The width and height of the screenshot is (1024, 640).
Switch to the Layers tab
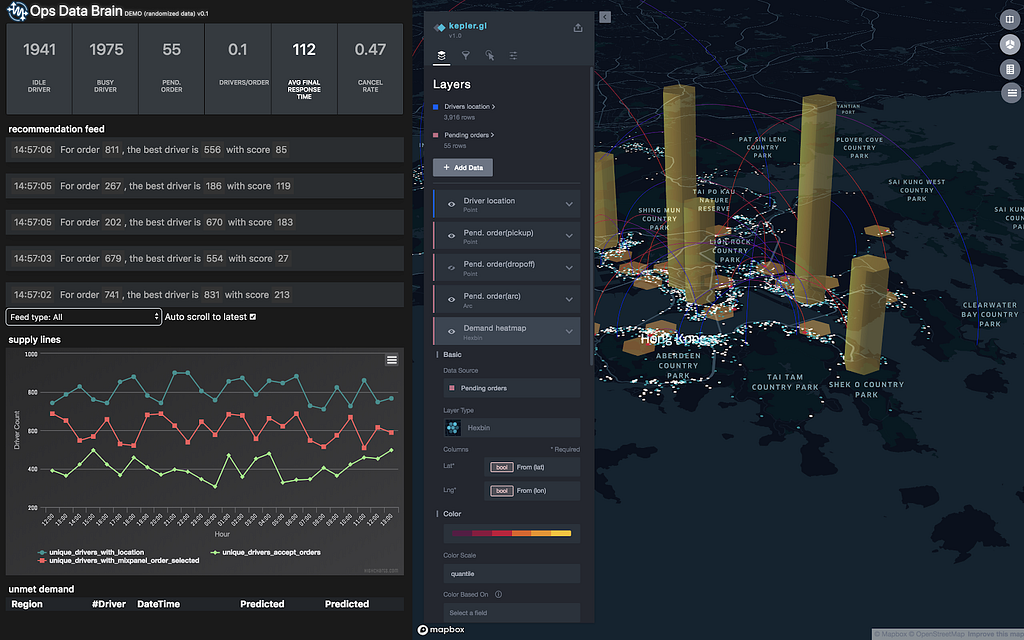tap(441, 56)
